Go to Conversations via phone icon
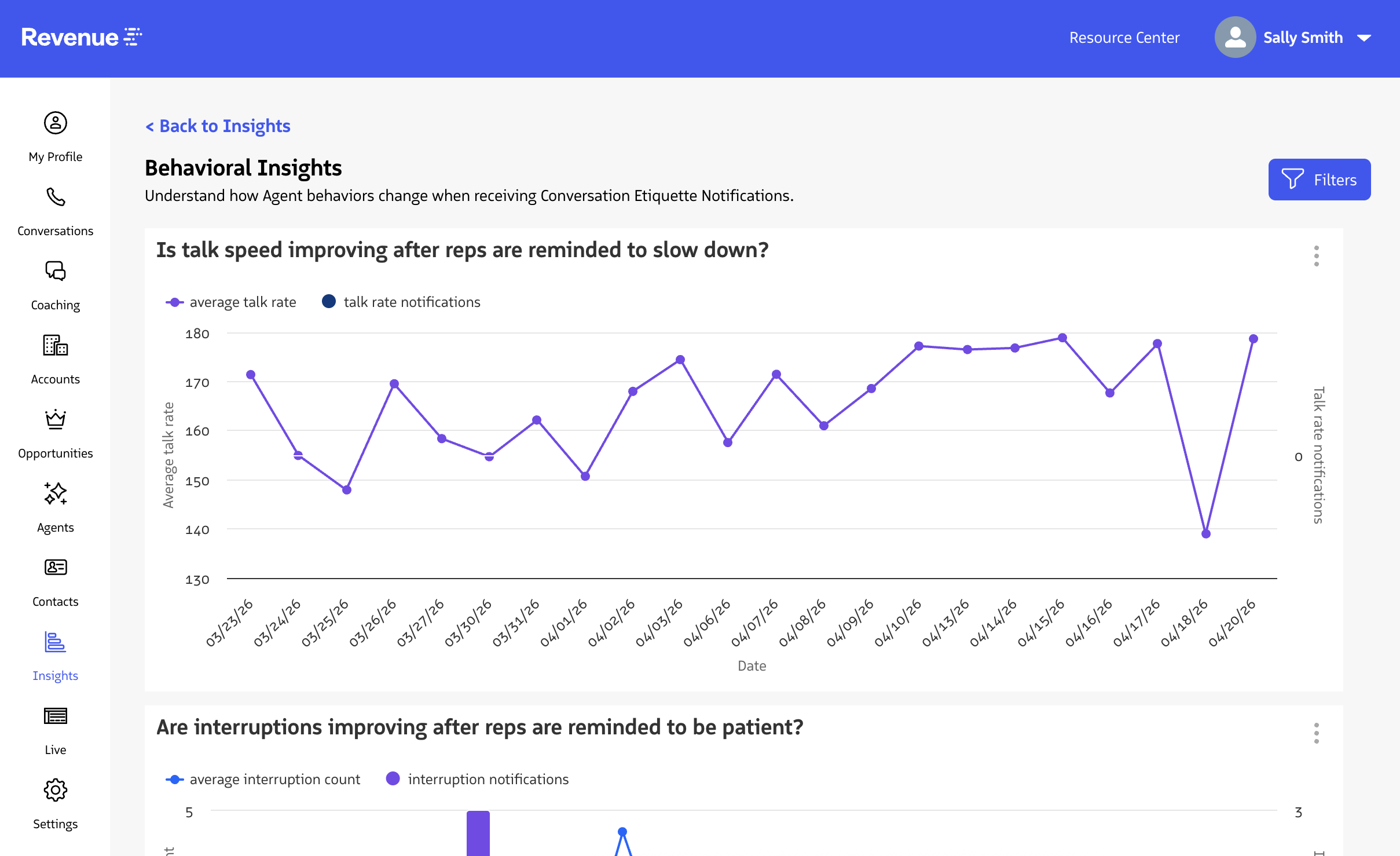 (56, 197)
